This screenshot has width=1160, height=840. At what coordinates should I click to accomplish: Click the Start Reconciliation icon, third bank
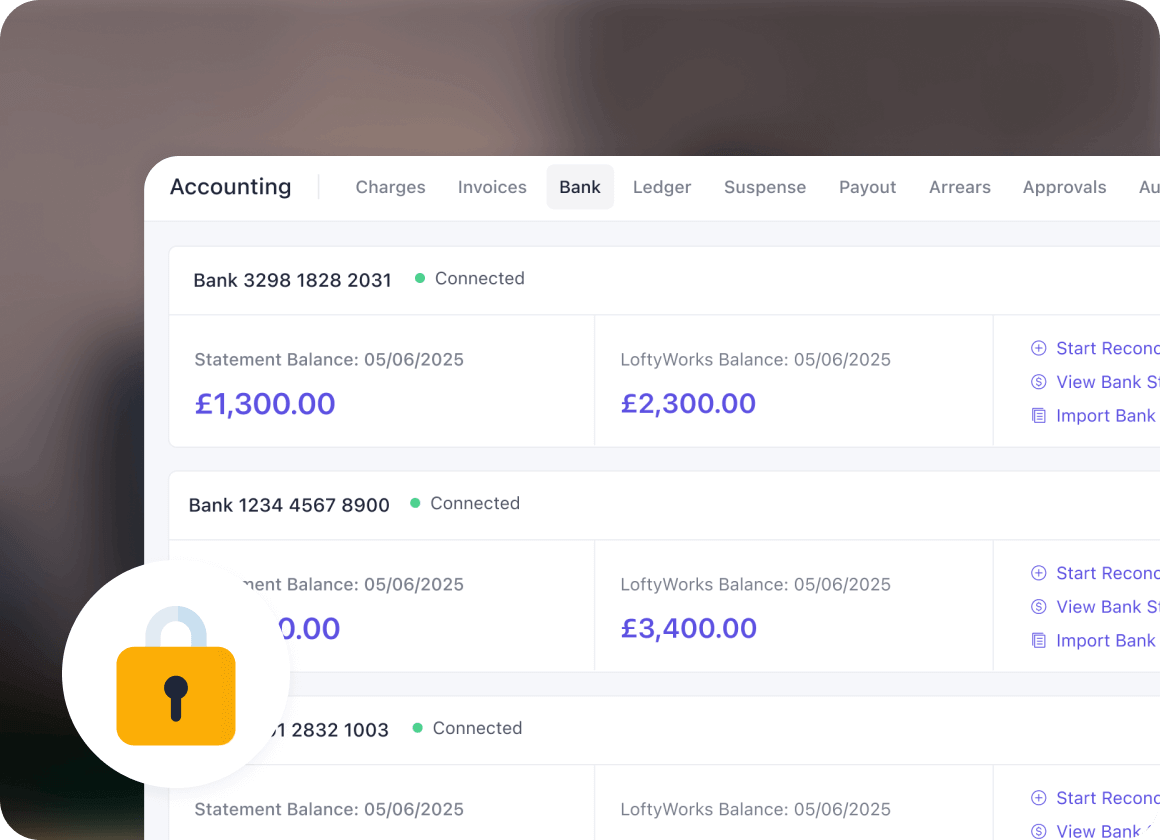pyautogui.click(x=1038, y=798)
